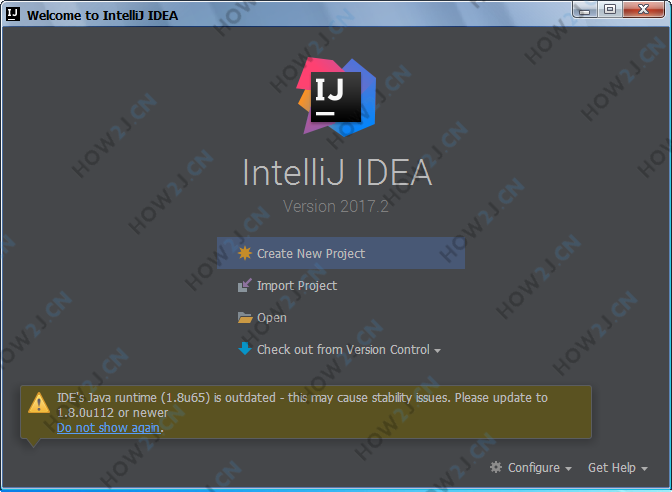This screenshot has width=672, height=492.
Task: Click the IntelliJ IDEA logo in center
Action: pos(336,97)
